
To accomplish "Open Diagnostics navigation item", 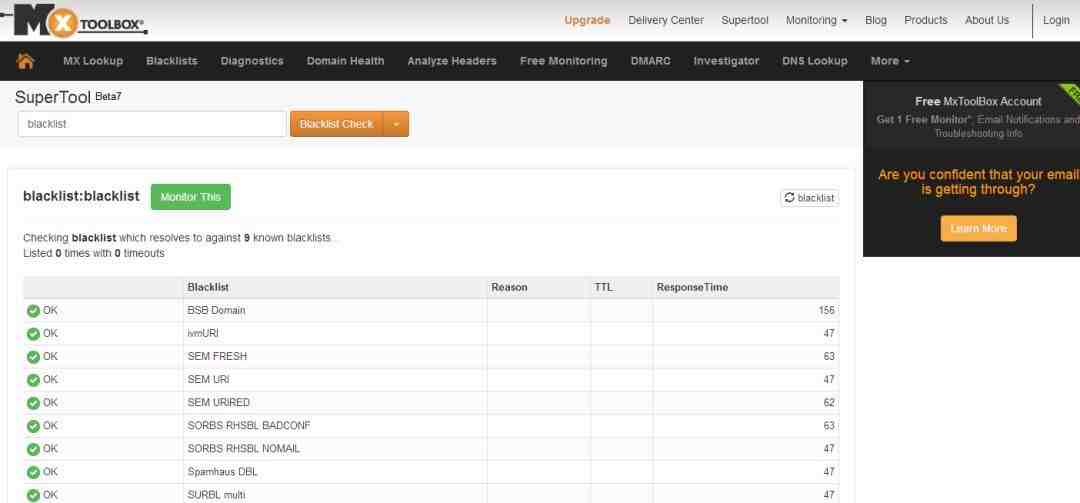I will click(x=252, y=61).
